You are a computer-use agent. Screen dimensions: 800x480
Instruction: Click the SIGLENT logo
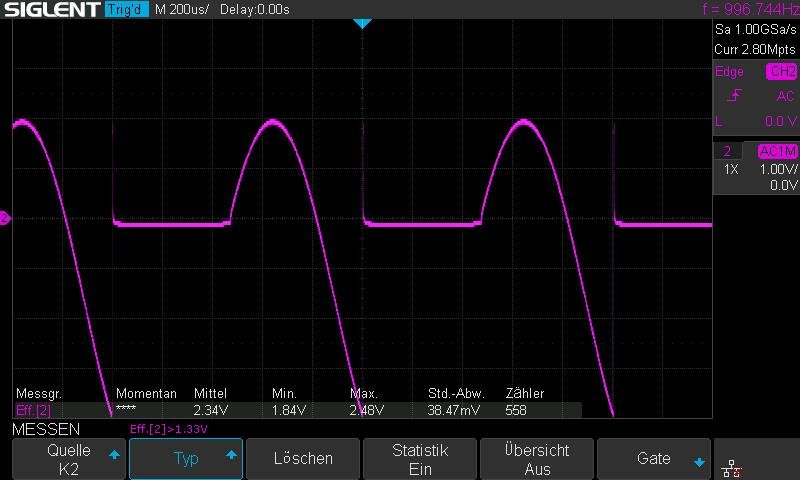49,10
